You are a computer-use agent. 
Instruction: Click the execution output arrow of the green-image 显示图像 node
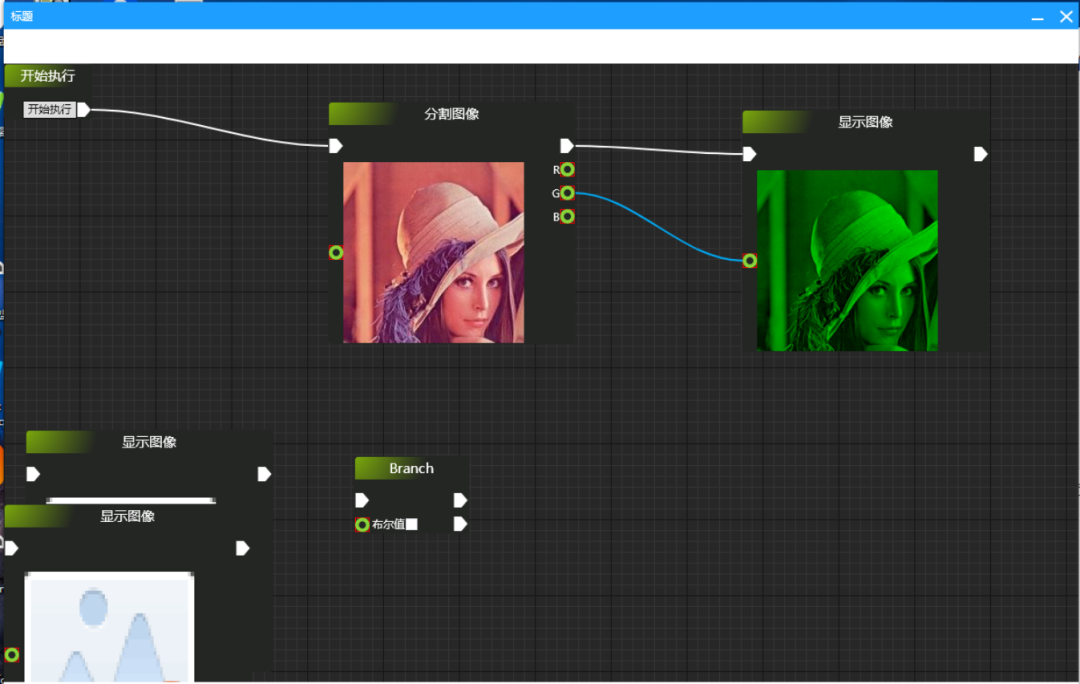click(x=981, y=154)
